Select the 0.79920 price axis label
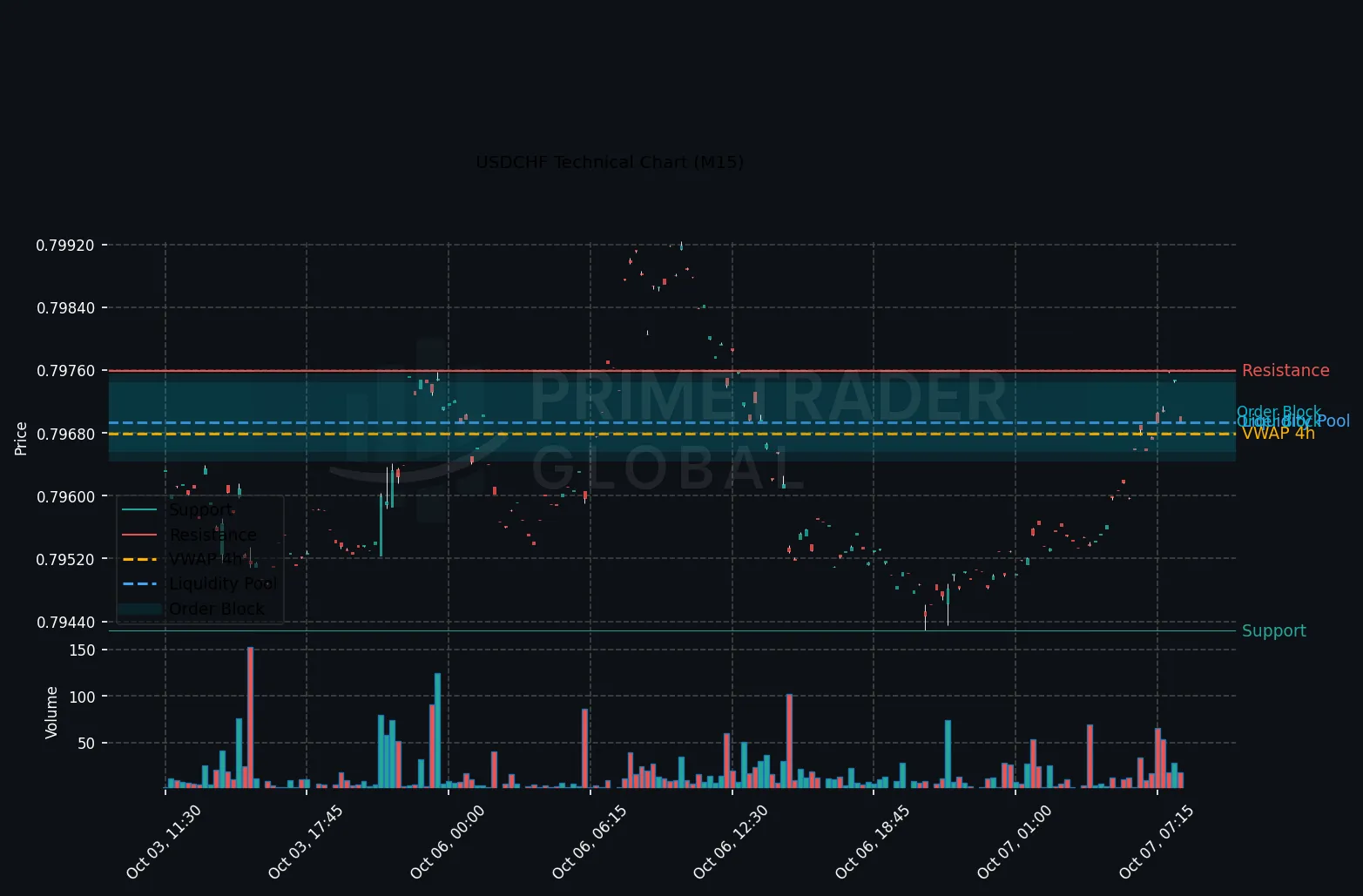Screen dimensions: 1363x896 point(65,246)
